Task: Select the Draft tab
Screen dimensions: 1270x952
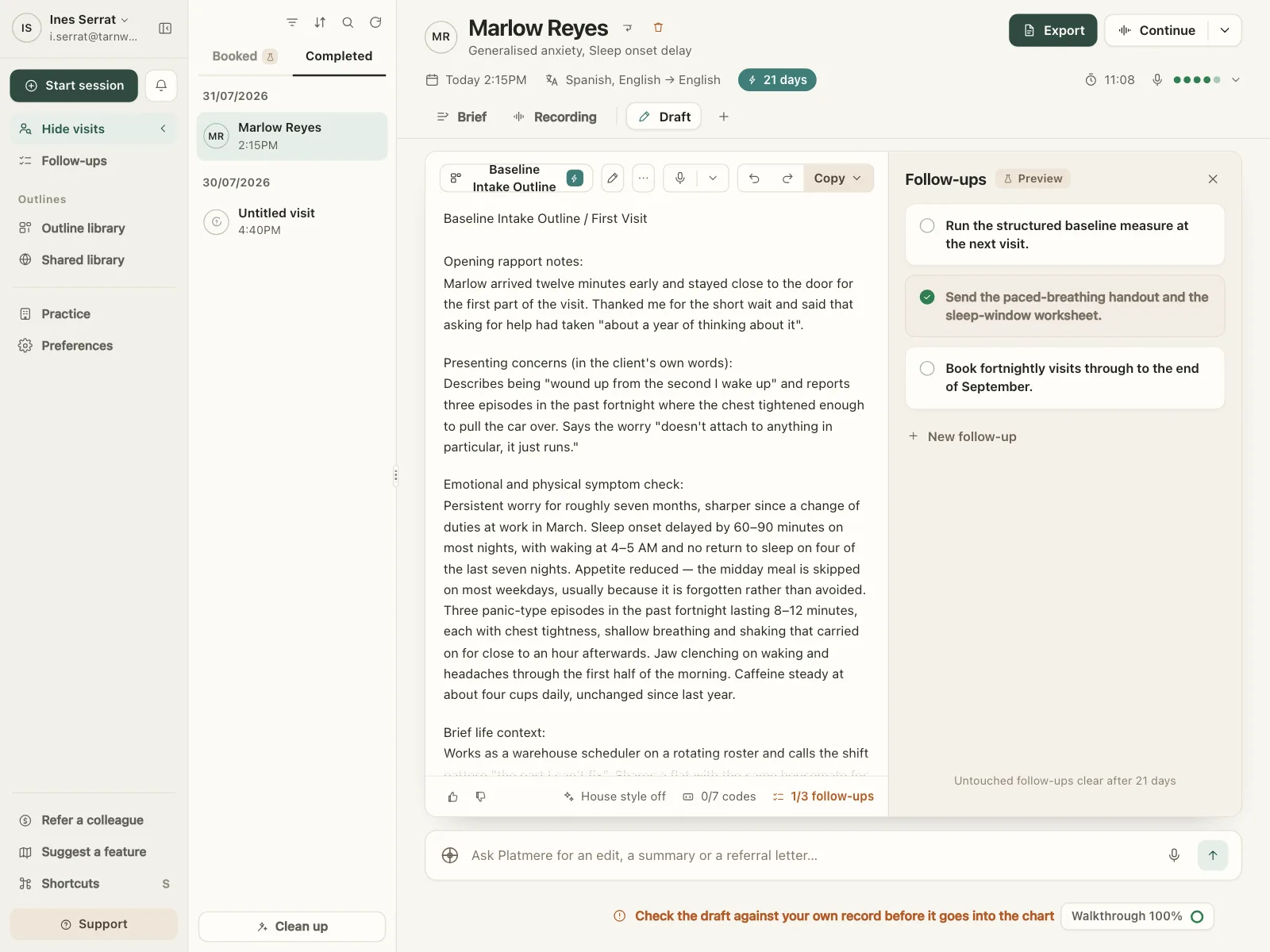Action: 664,117
